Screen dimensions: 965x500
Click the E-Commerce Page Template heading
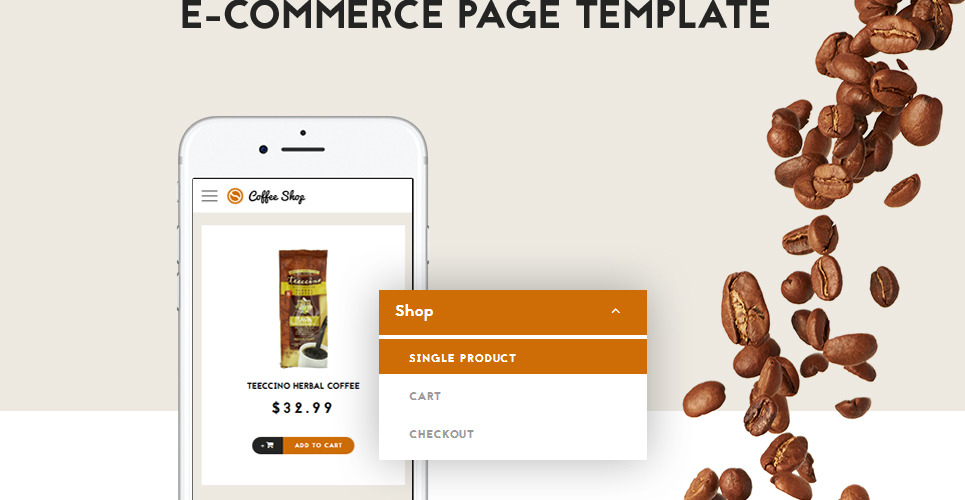tap(475, 15)
